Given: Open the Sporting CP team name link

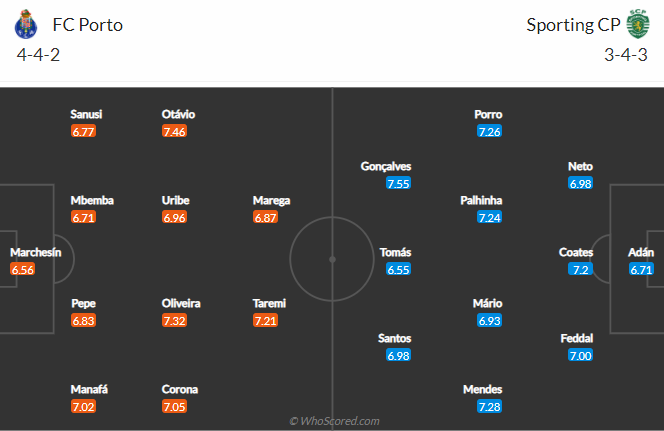Looking at the screenshot, I should pyautogui.click(x=571, y=24).
